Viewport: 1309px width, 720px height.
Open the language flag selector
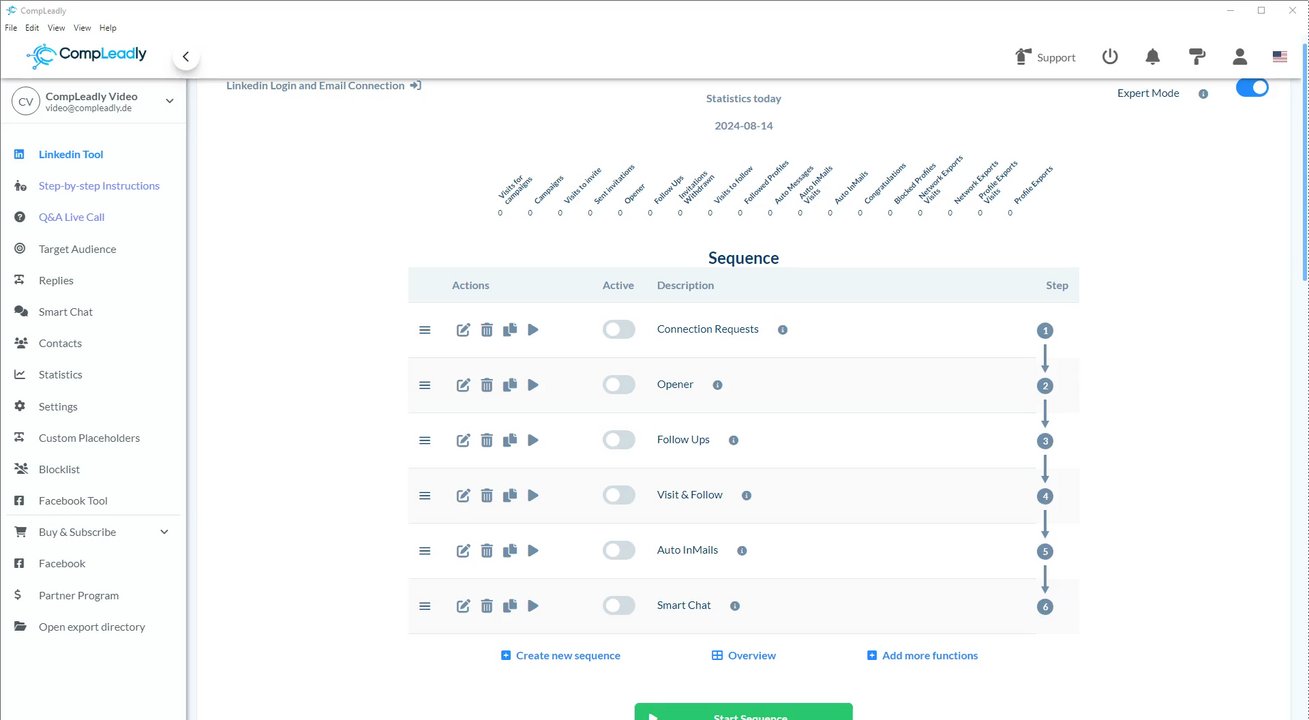(1280, 57)
